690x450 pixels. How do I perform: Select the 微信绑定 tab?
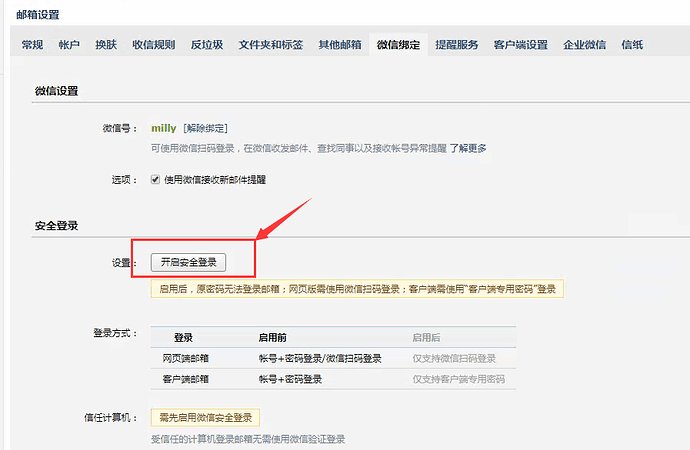[x=397, y=45]
